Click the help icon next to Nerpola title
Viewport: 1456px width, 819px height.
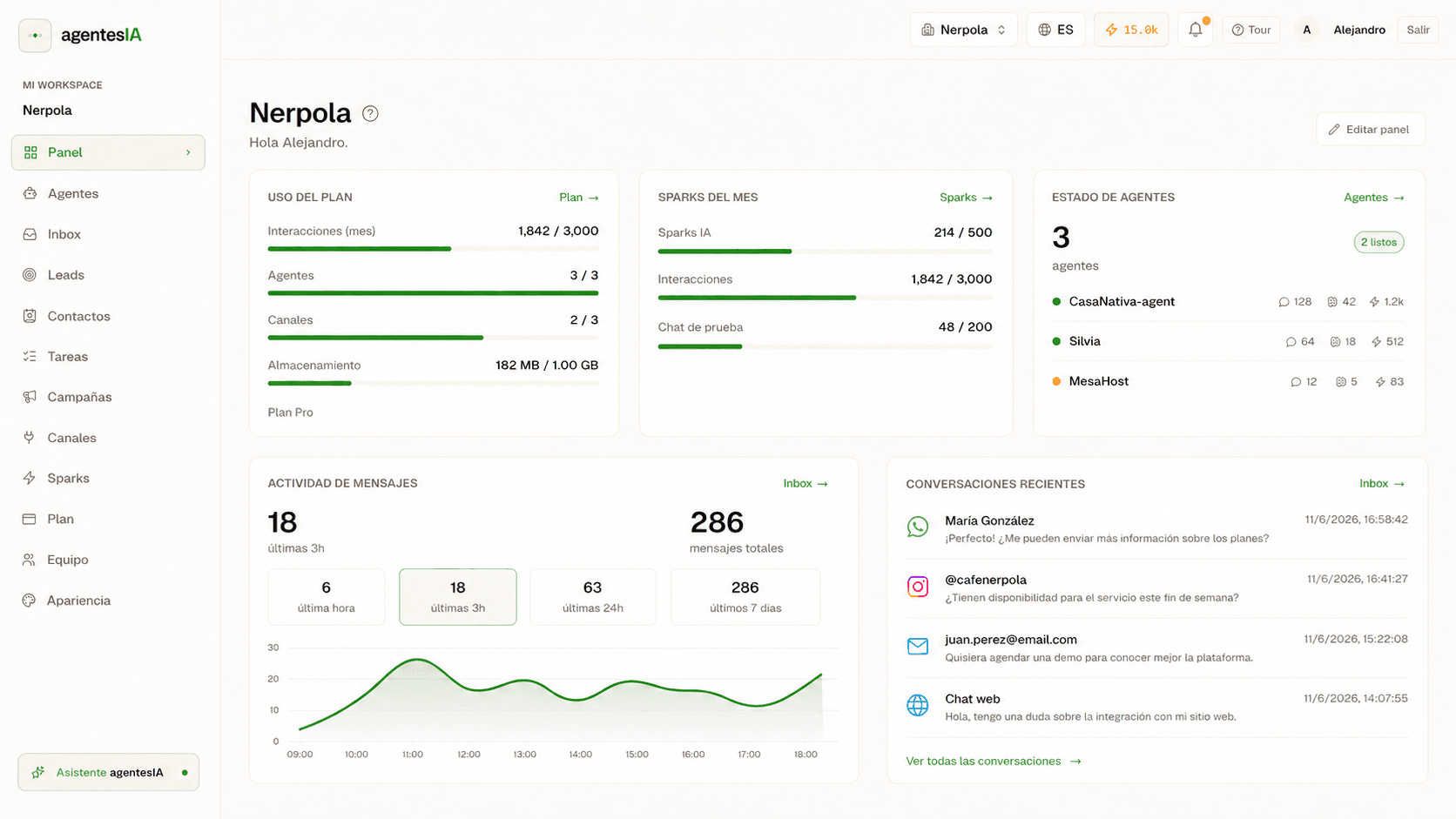point(370,113)
